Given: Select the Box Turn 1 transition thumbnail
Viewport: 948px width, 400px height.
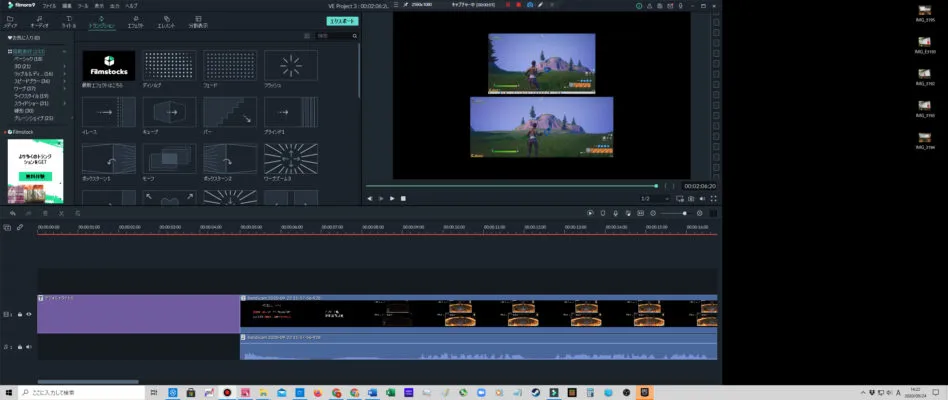Looking at the screenshot, I should coord(109,158).
